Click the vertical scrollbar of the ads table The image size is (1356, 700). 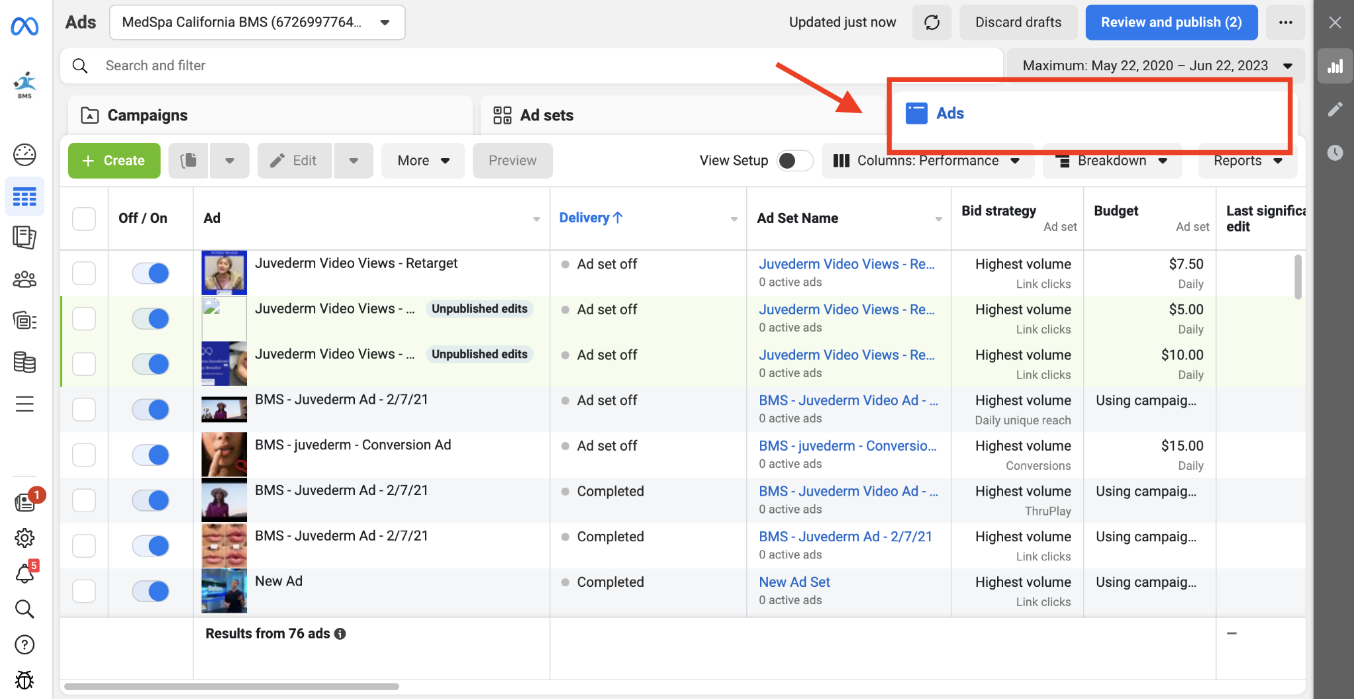pyautogui.click(x=1298, y=276)
